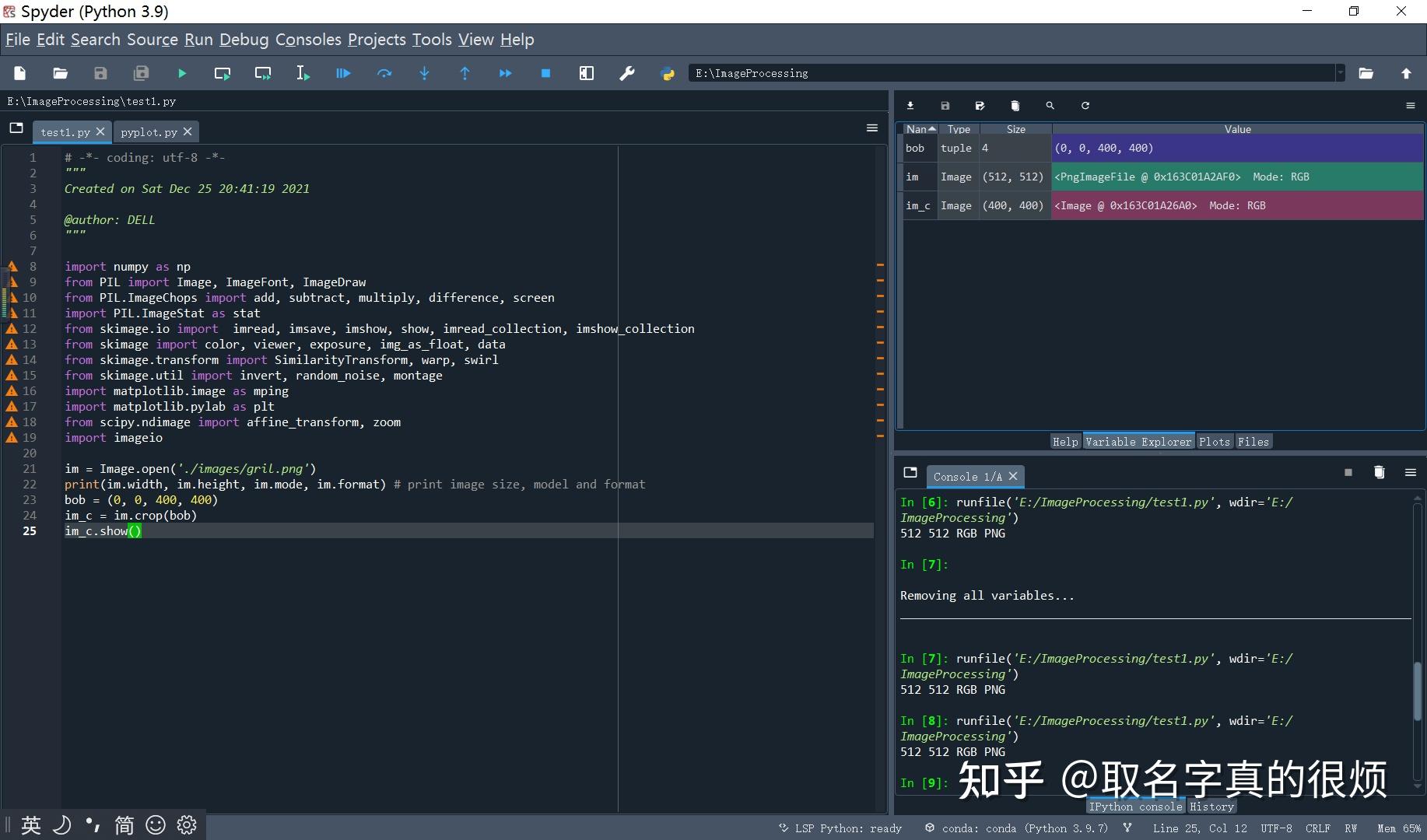Run cell and advance icon
The width and height of the screenshot is (1427, 840).
pos(263,73)
